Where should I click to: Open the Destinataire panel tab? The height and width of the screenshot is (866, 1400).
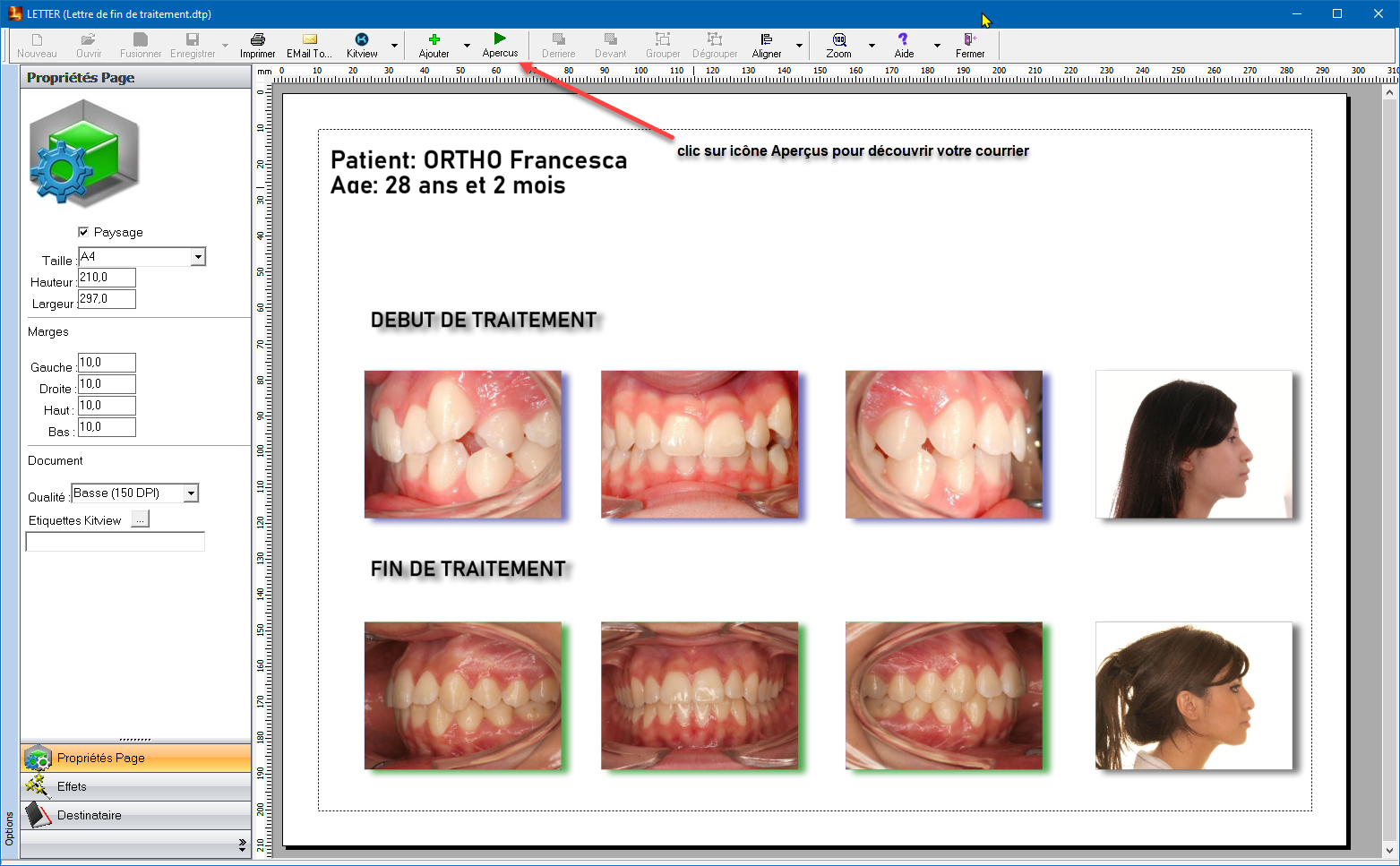click(89, 815)
